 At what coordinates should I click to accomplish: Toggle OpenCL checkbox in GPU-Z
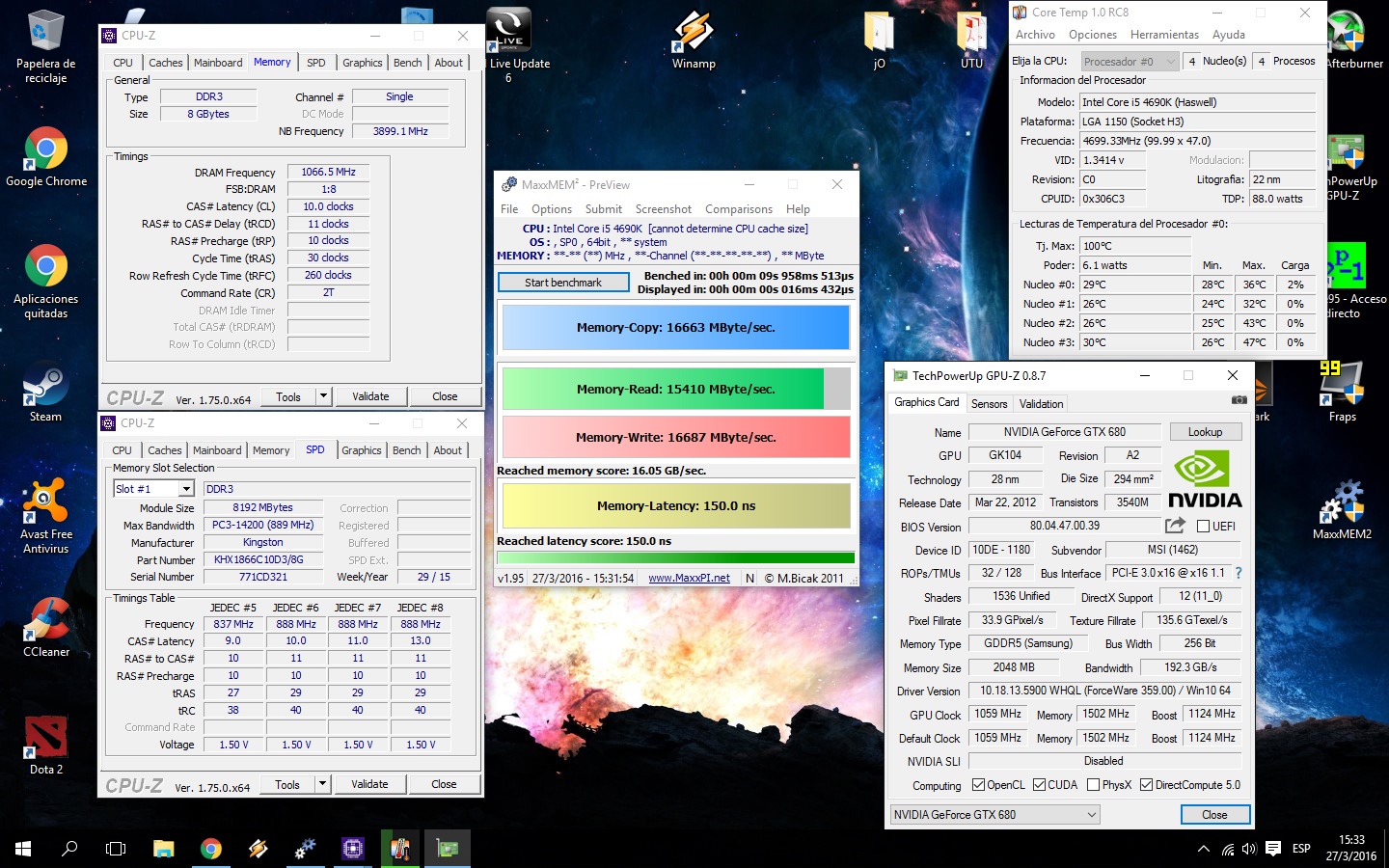978,785
